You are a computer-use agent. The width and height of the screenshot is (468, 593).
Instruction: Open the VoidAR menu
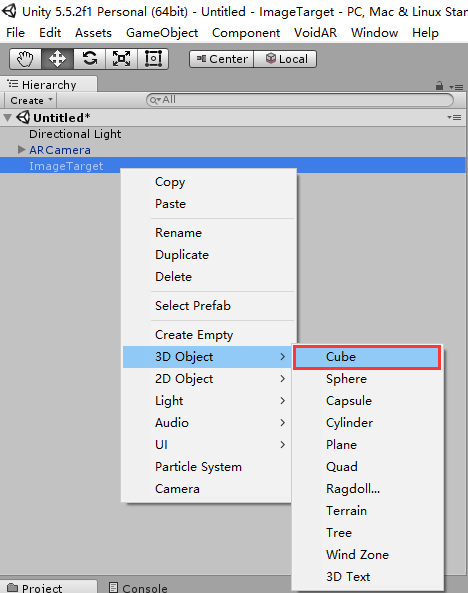pyautogui.click(x=315, y=33)
